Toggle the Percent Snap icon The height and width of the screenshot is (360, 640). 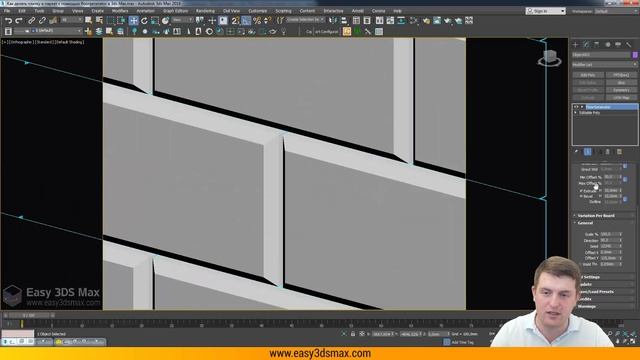point(257,20)
